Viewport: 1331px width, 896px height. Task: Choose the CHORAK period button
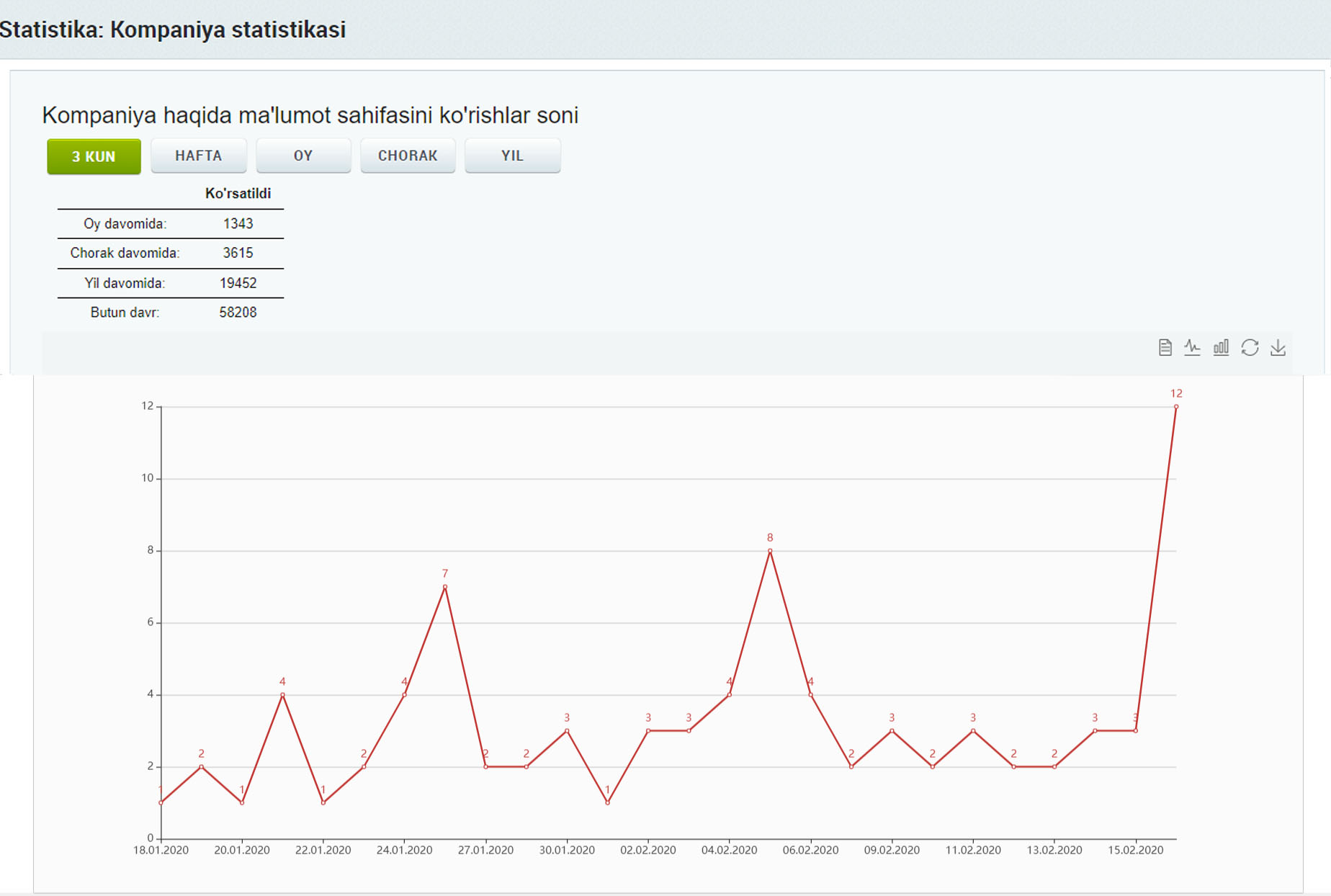click(x=408, y=156)
